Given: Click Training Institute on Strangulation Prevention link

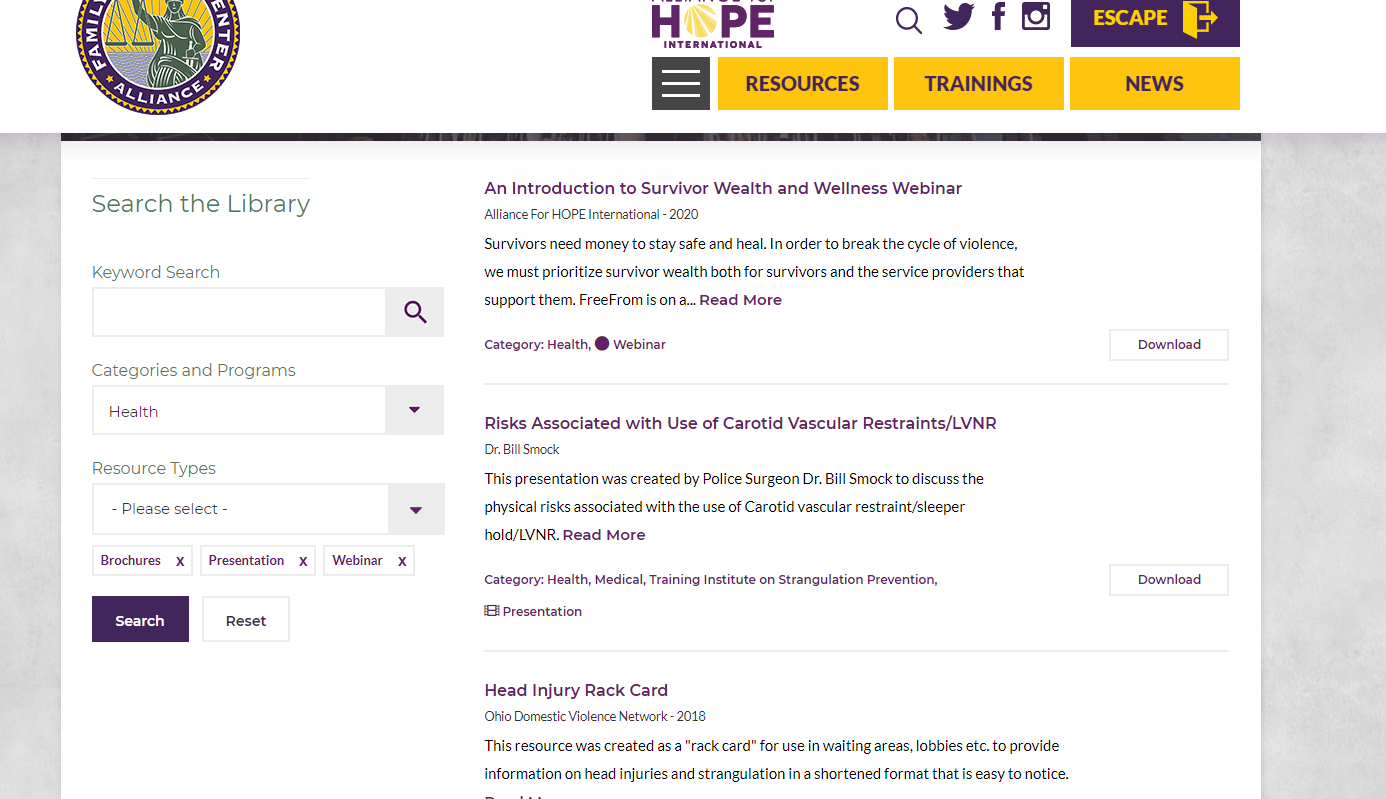Looking at the screenshot, I should click(x=792, y=579).
